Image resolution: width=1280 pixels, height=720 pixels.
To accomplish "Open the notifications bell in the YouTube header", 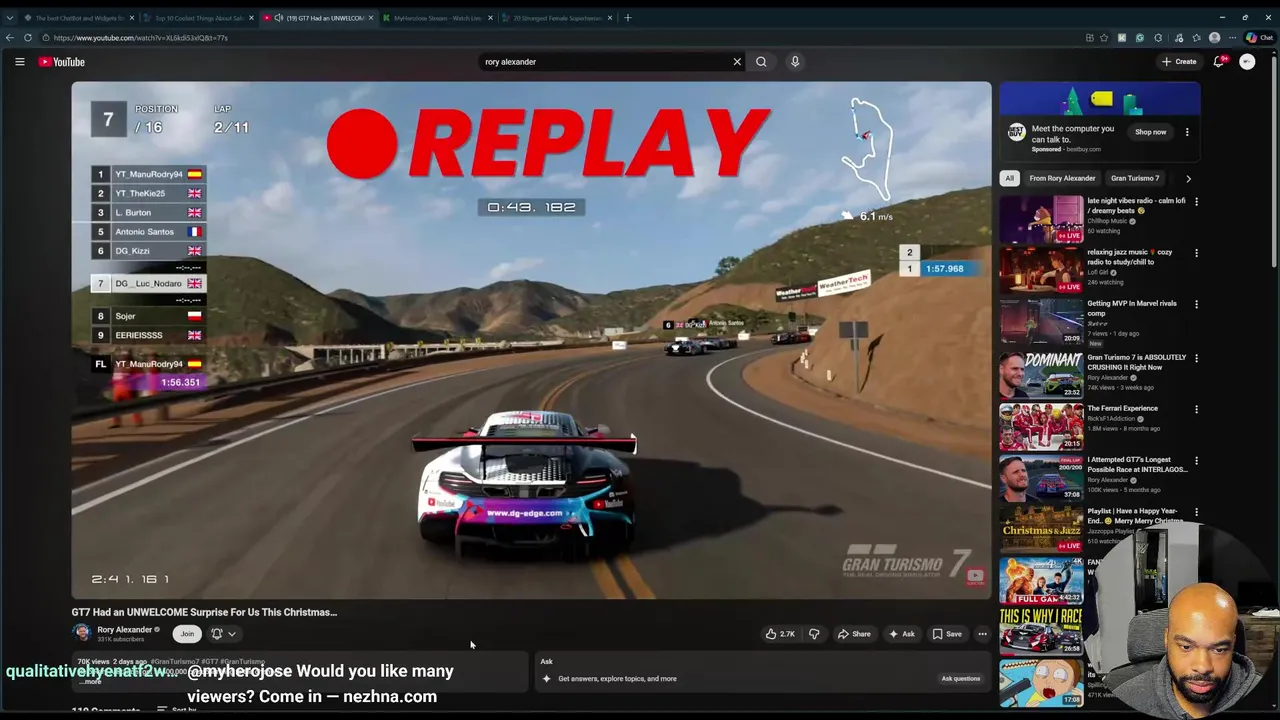I will [x=1219, y=62].
